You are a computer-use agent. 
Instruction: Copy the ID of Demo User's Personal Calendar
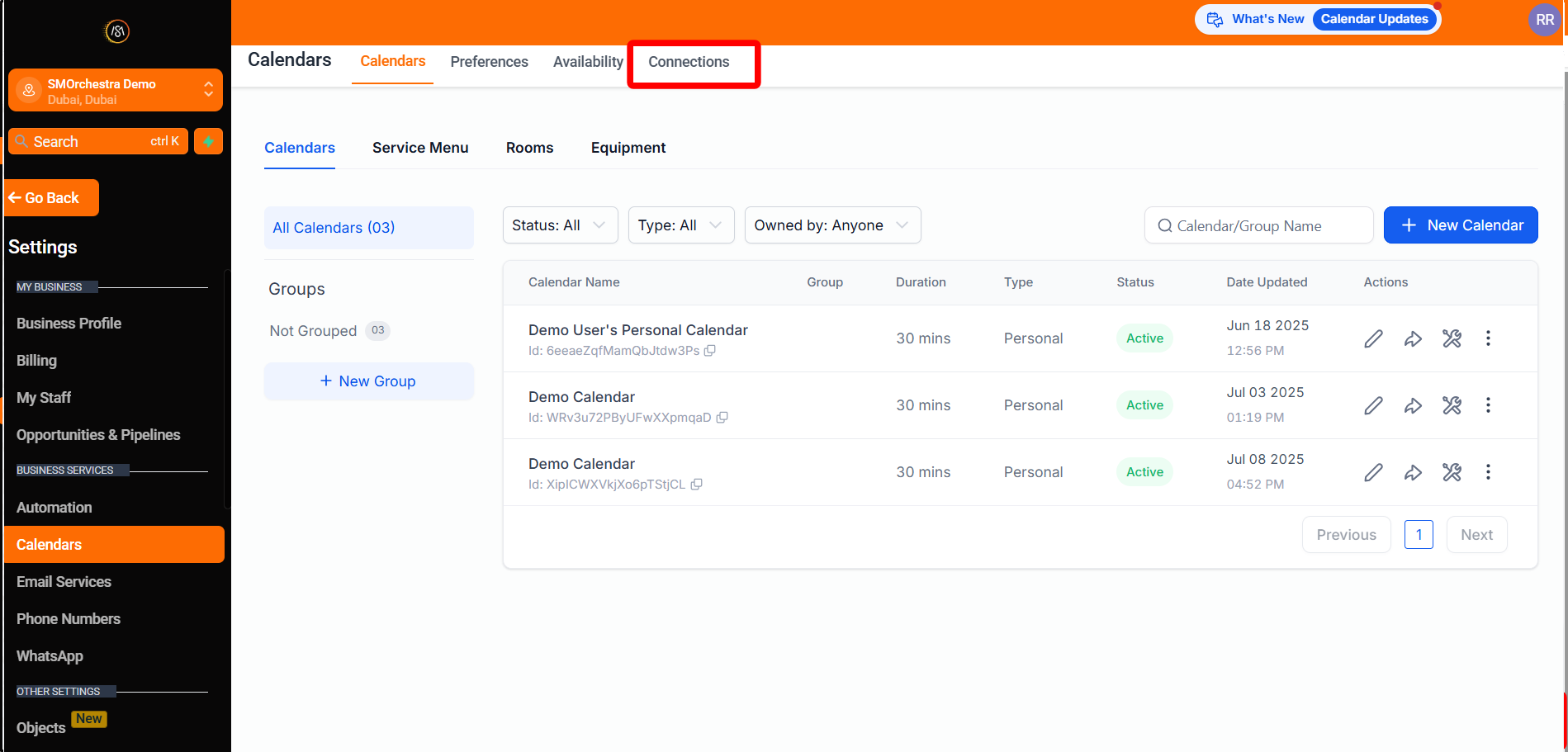709,351
